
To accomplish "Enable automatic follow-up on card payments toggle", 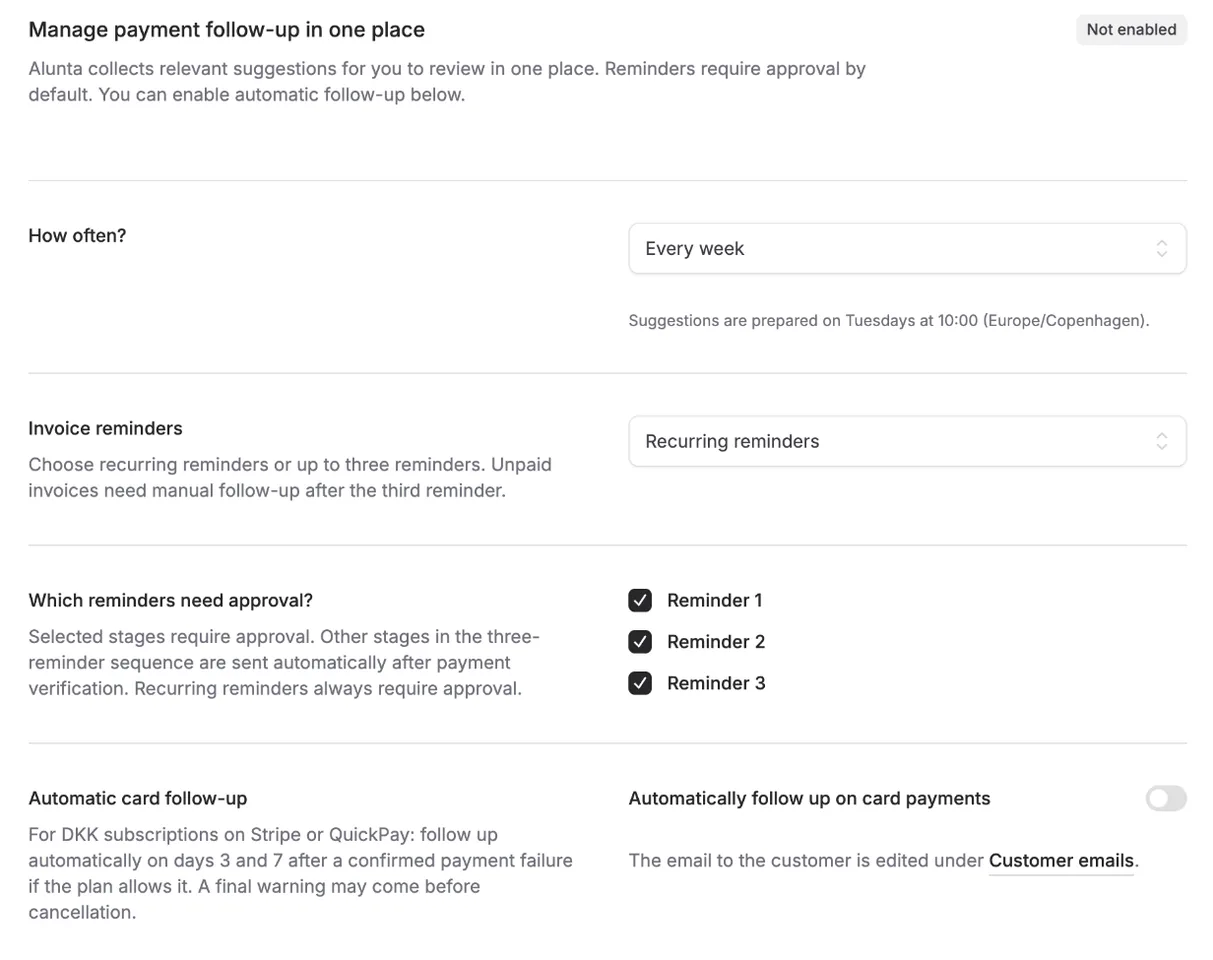I will [x=1166, y=799].
